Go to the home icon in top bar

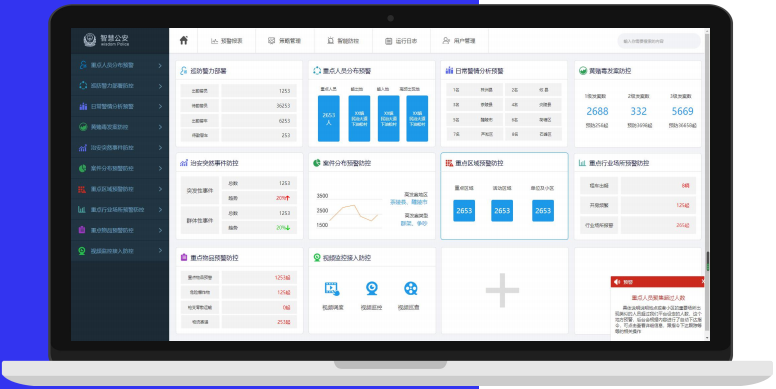184,41
